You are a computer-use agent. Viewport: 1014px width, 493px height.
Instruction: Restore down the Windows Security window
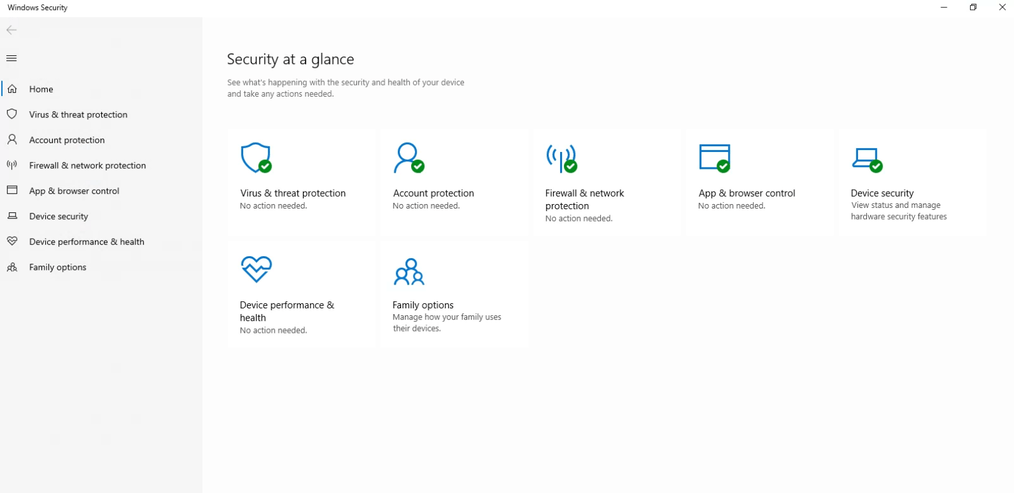973,7
